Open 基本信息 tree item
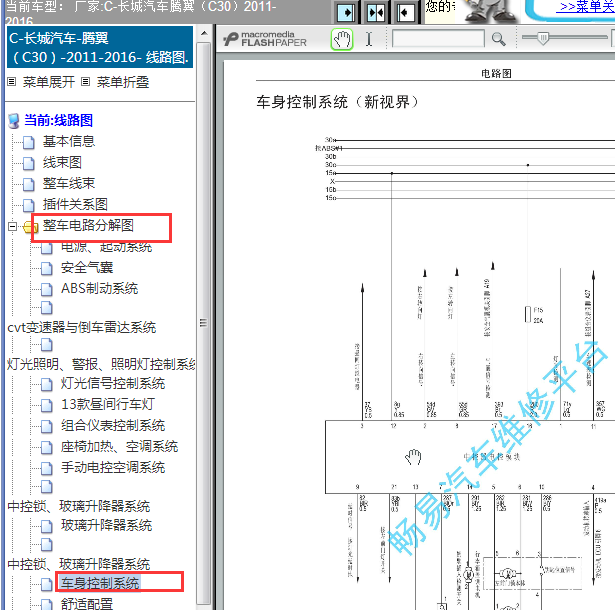615x610 pixels. (x=69, y=141)
